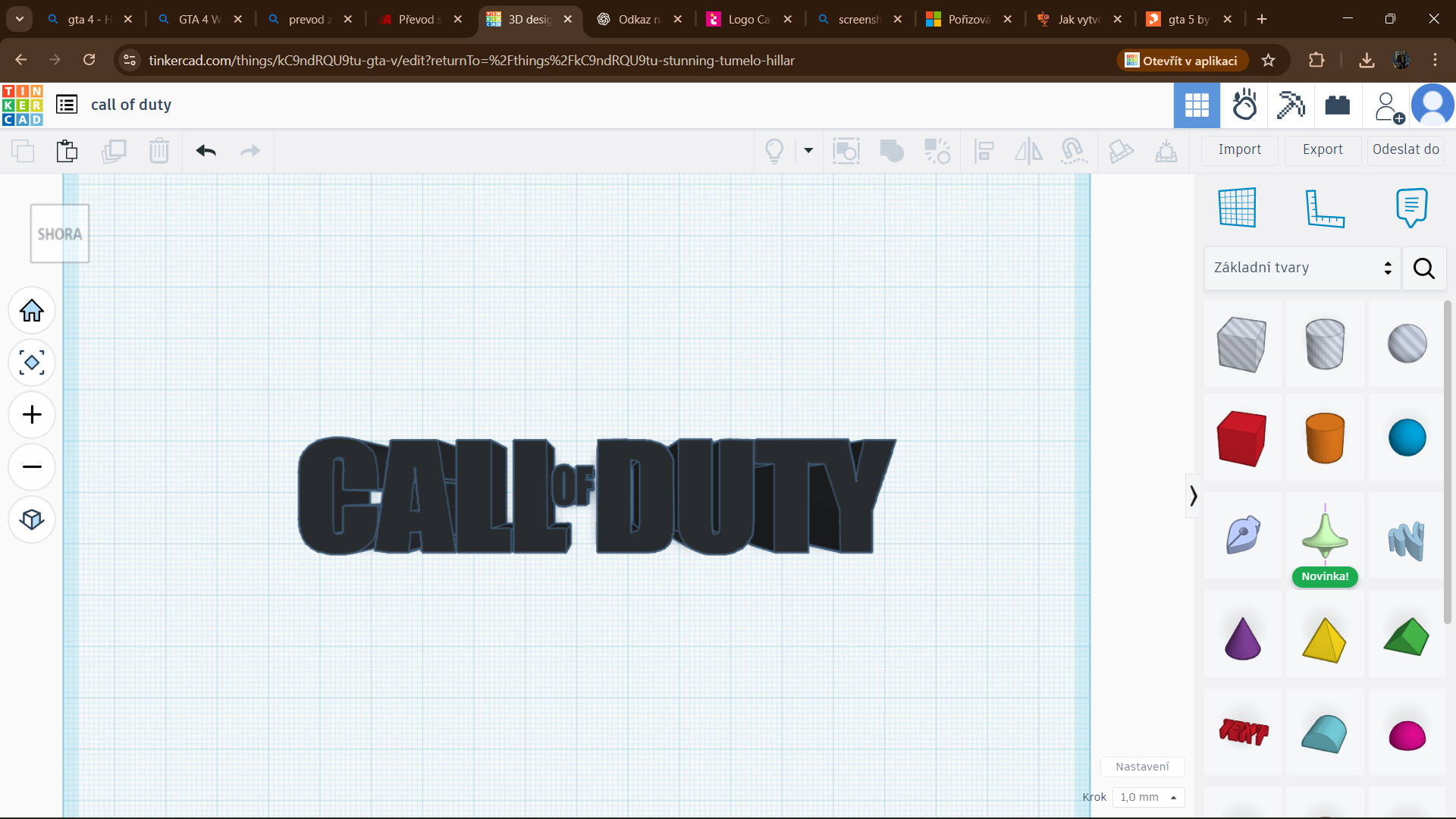Open the user profile avatar
The height and width of the screenshot is (819, 1456).
coord(1432,105)
